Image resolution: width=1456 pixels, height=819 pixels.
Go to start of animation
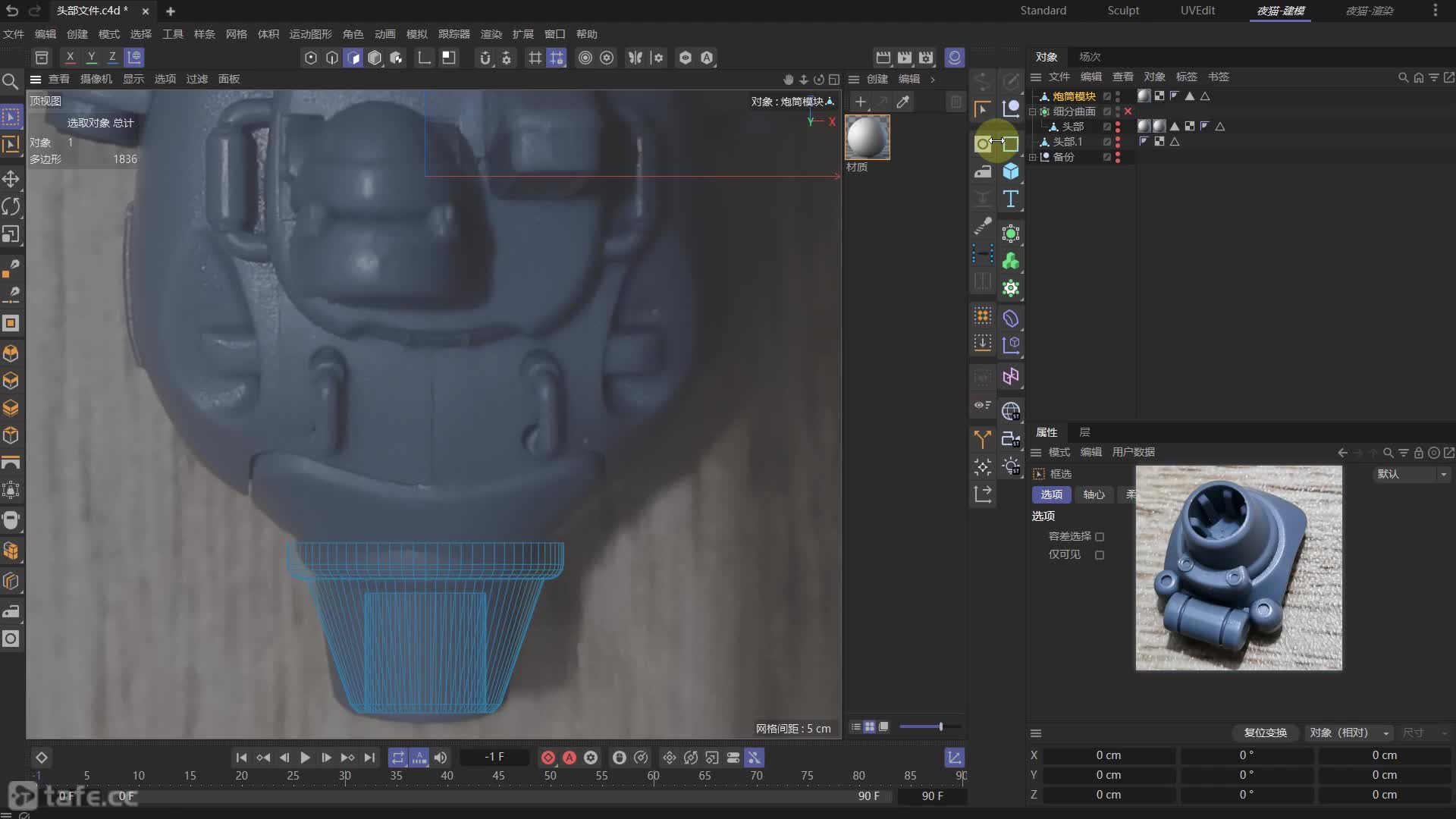click(241, 758)
